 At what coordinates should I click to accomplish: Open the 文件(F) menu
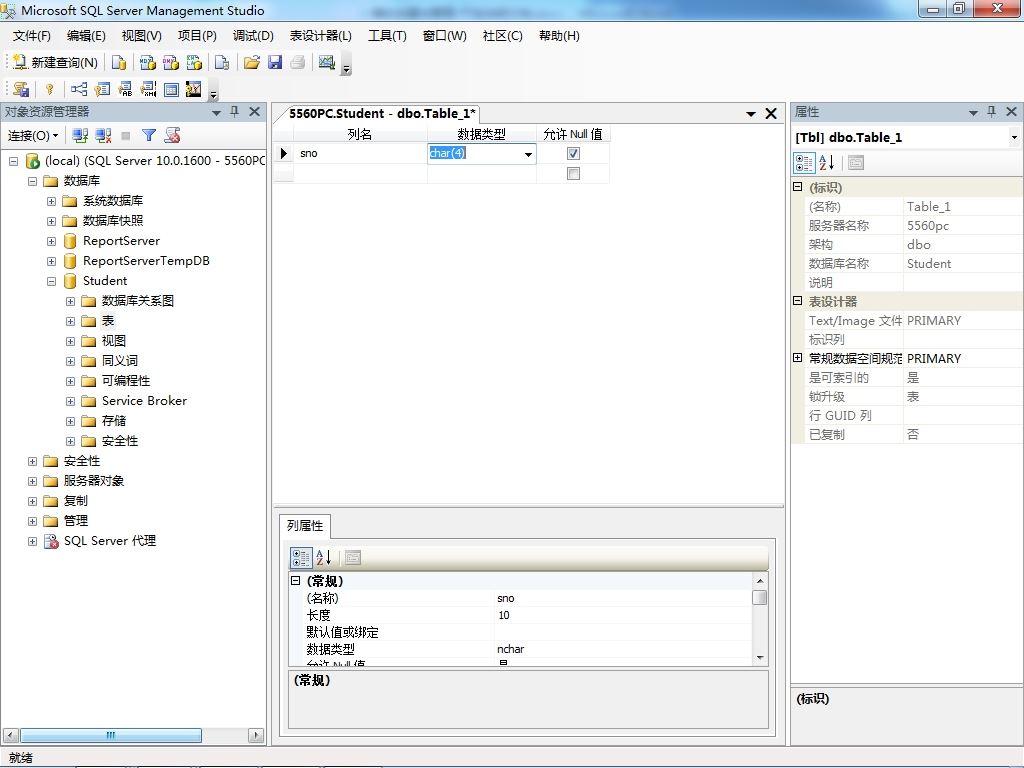31,36
